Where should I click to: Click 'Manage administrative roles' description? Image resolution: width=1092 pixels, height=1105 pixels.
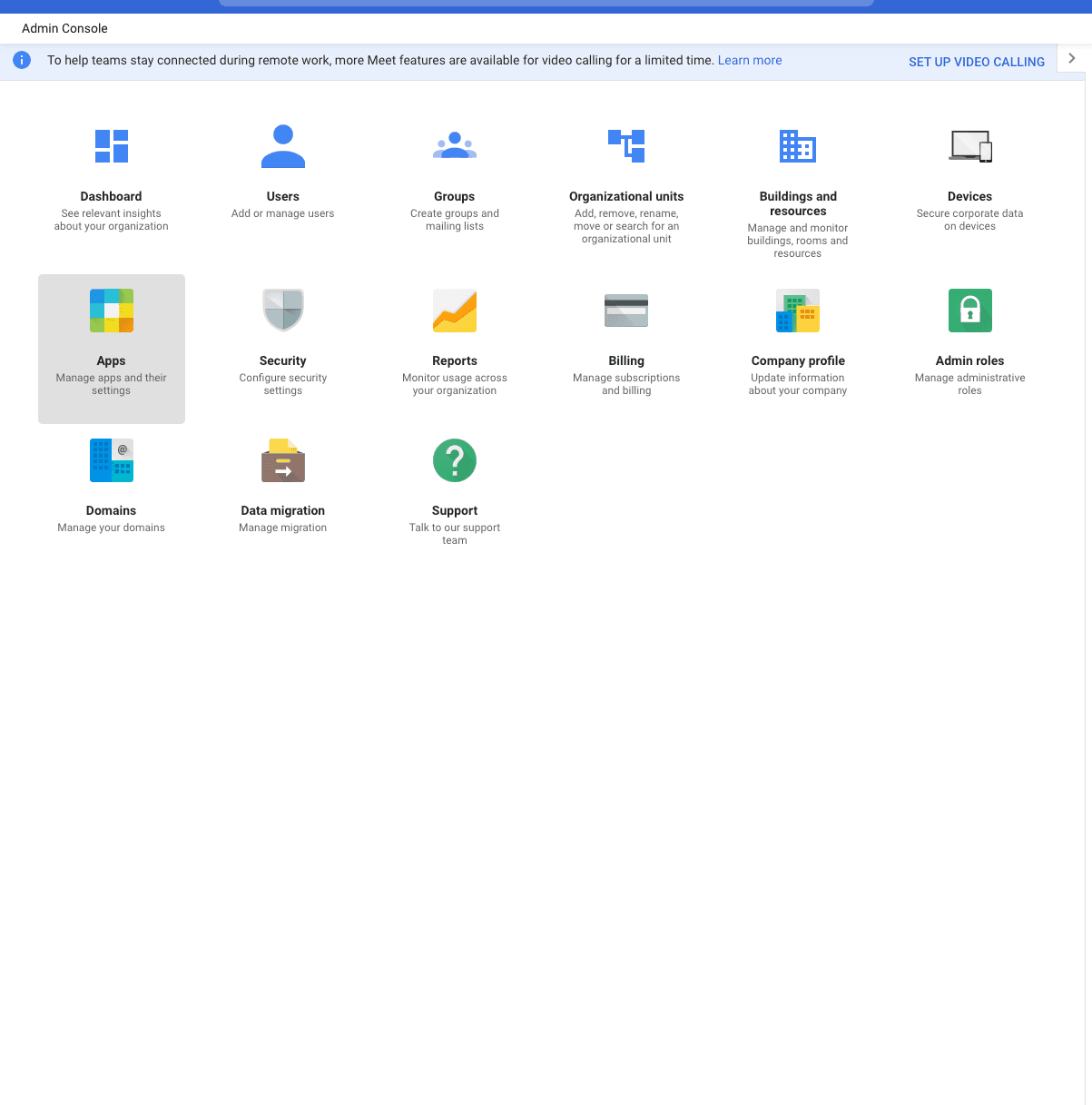(970, 384)
